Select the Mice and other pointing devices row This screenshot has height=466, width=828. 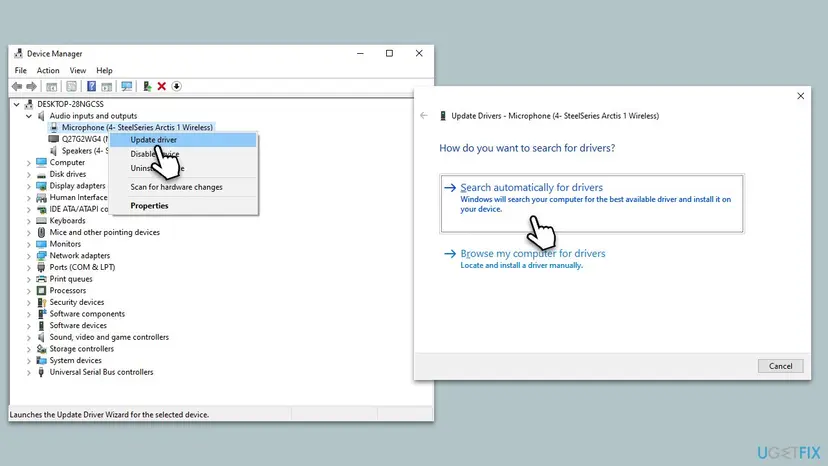pyautogui.click(x=105, y=232)
